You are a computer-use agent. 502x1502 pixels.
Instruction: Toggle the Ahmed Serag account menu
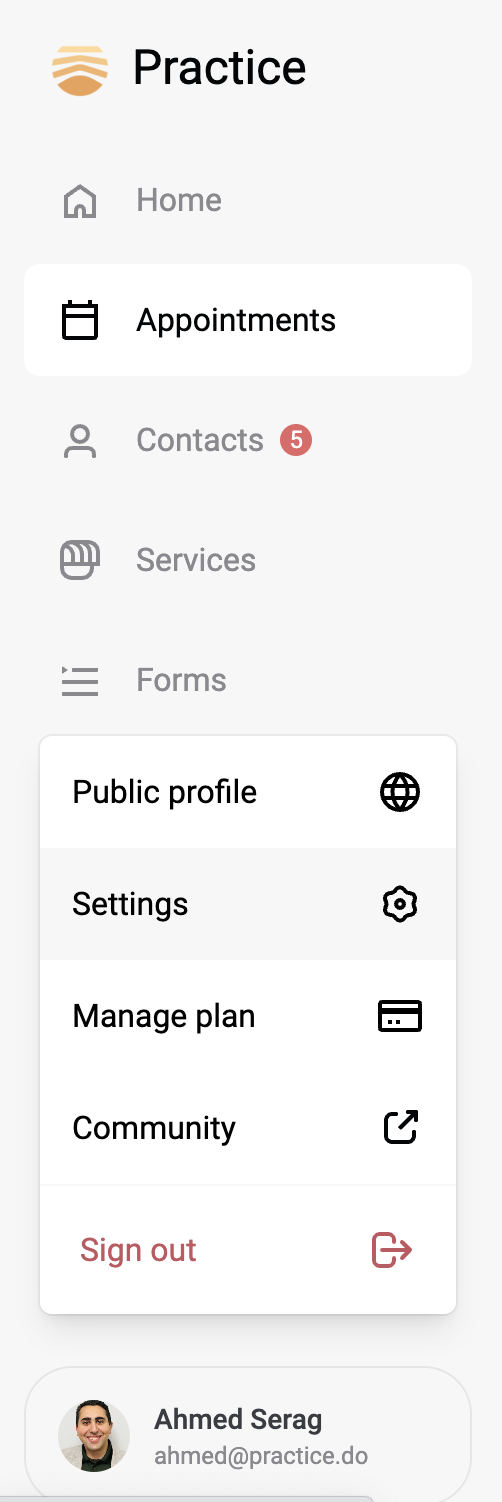(x=248, y=1435)
